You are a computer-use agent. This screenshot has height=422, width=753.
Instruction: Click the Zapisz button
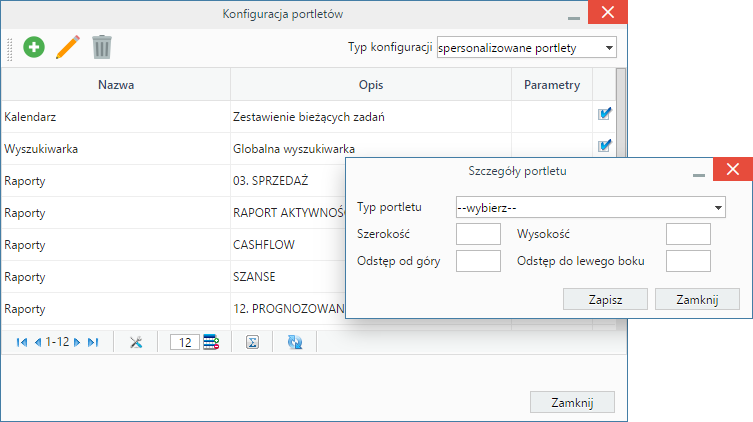605,300
